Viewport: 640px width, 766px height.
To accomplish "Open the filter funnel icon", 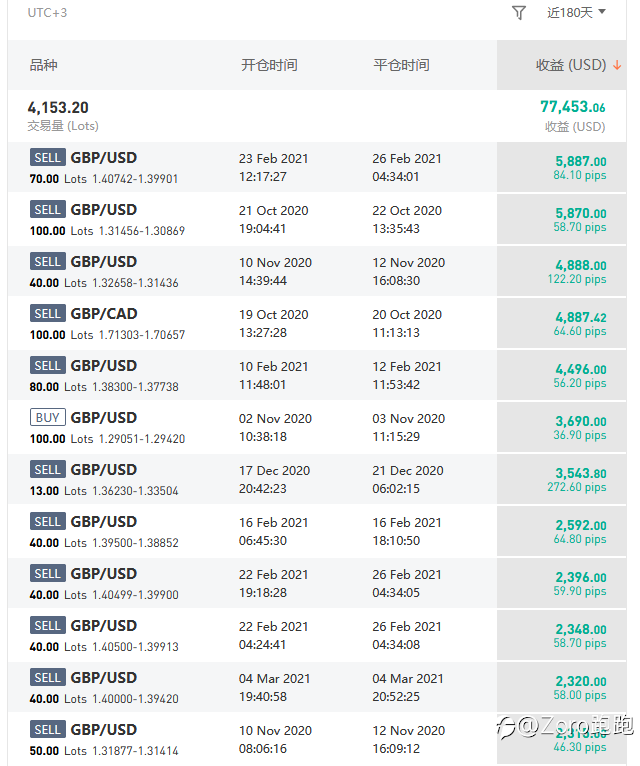I will click(x=519, y=13).
